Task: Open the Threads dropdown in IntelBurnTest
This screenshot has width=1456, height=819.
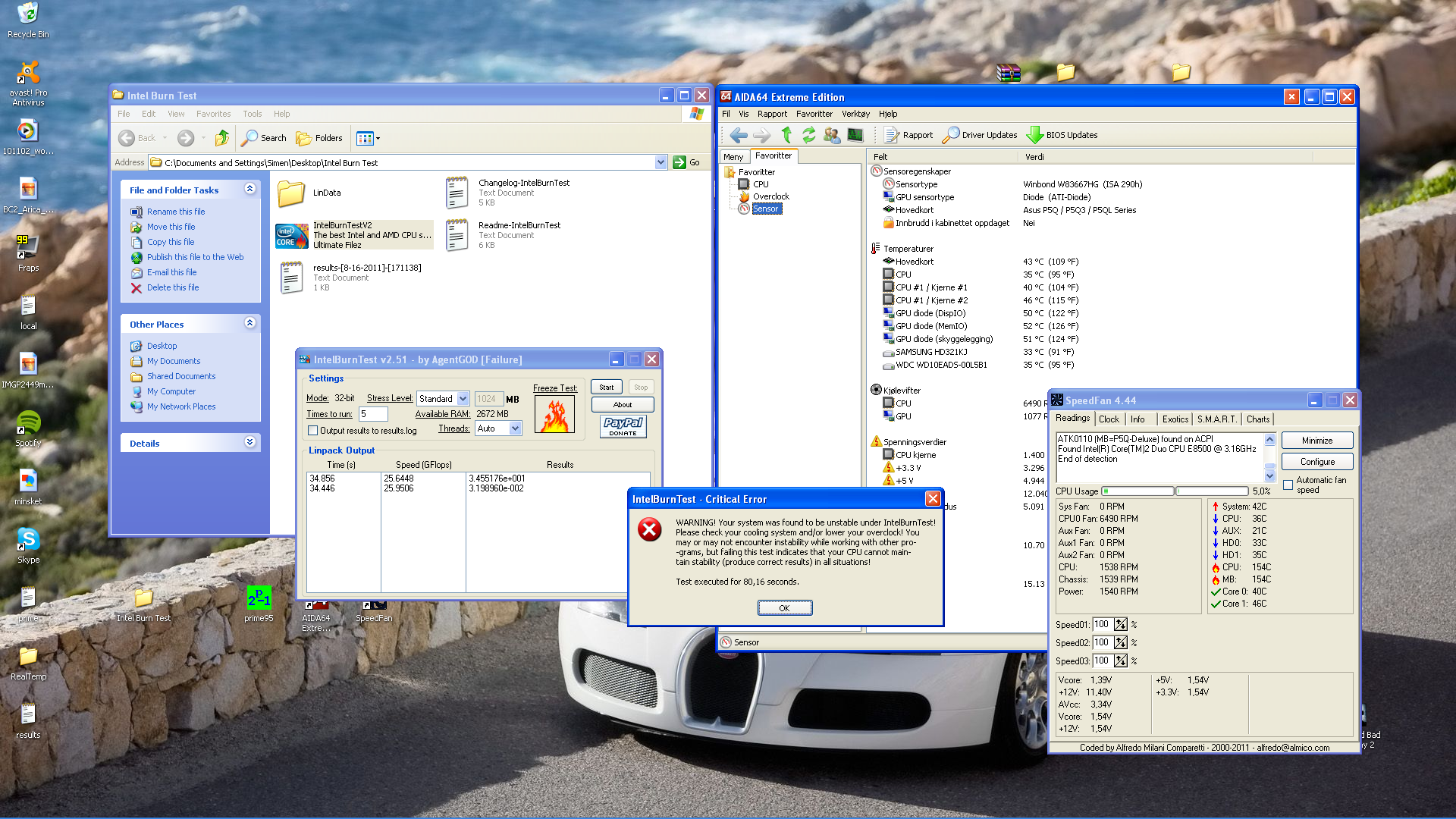Action: point(516,428)
